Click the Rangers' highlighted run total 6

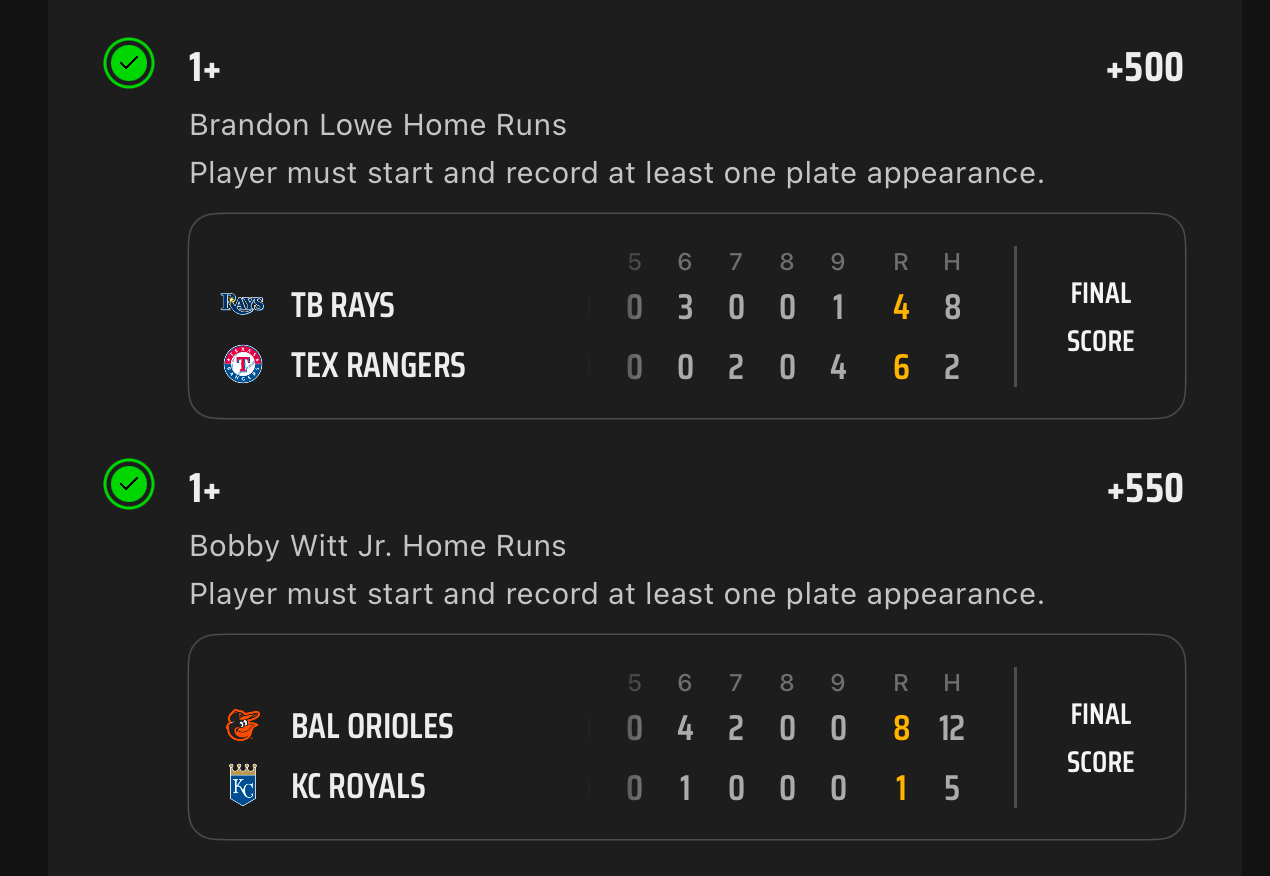[x=901, y=368]
